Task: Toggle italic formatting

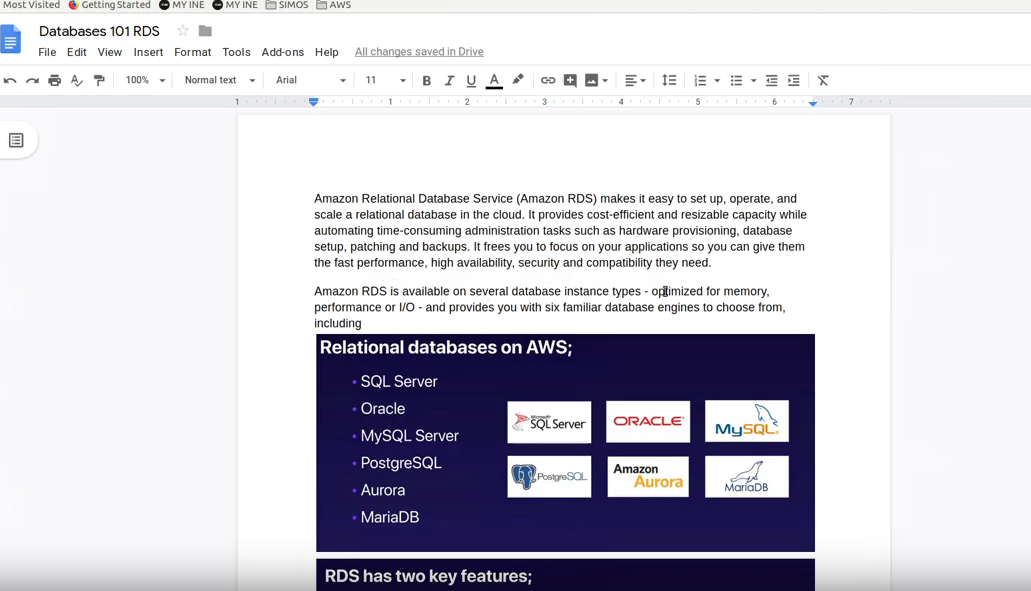Action: 448,80
